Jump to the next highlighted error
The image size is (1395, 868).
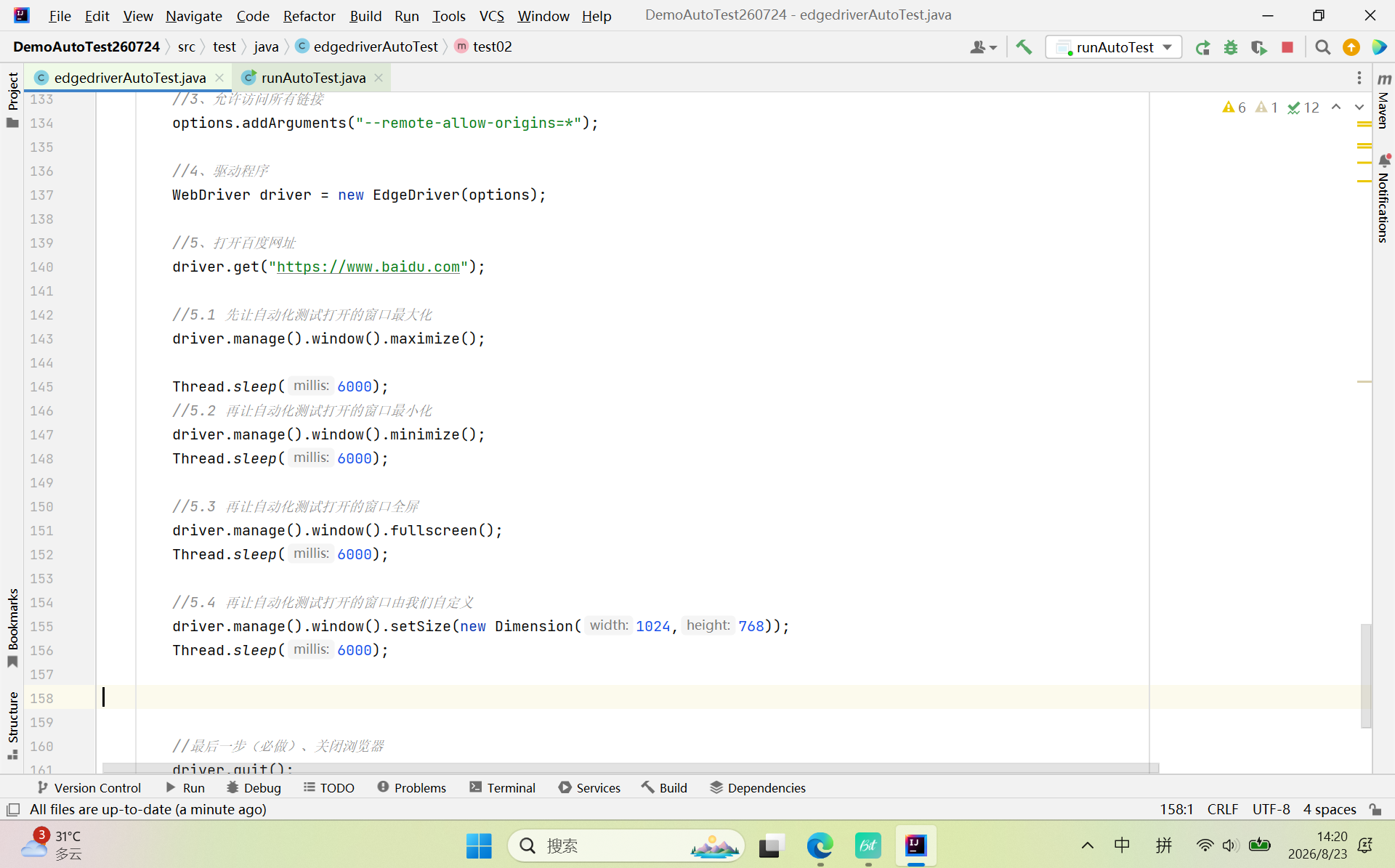(x=1359, y=108)
